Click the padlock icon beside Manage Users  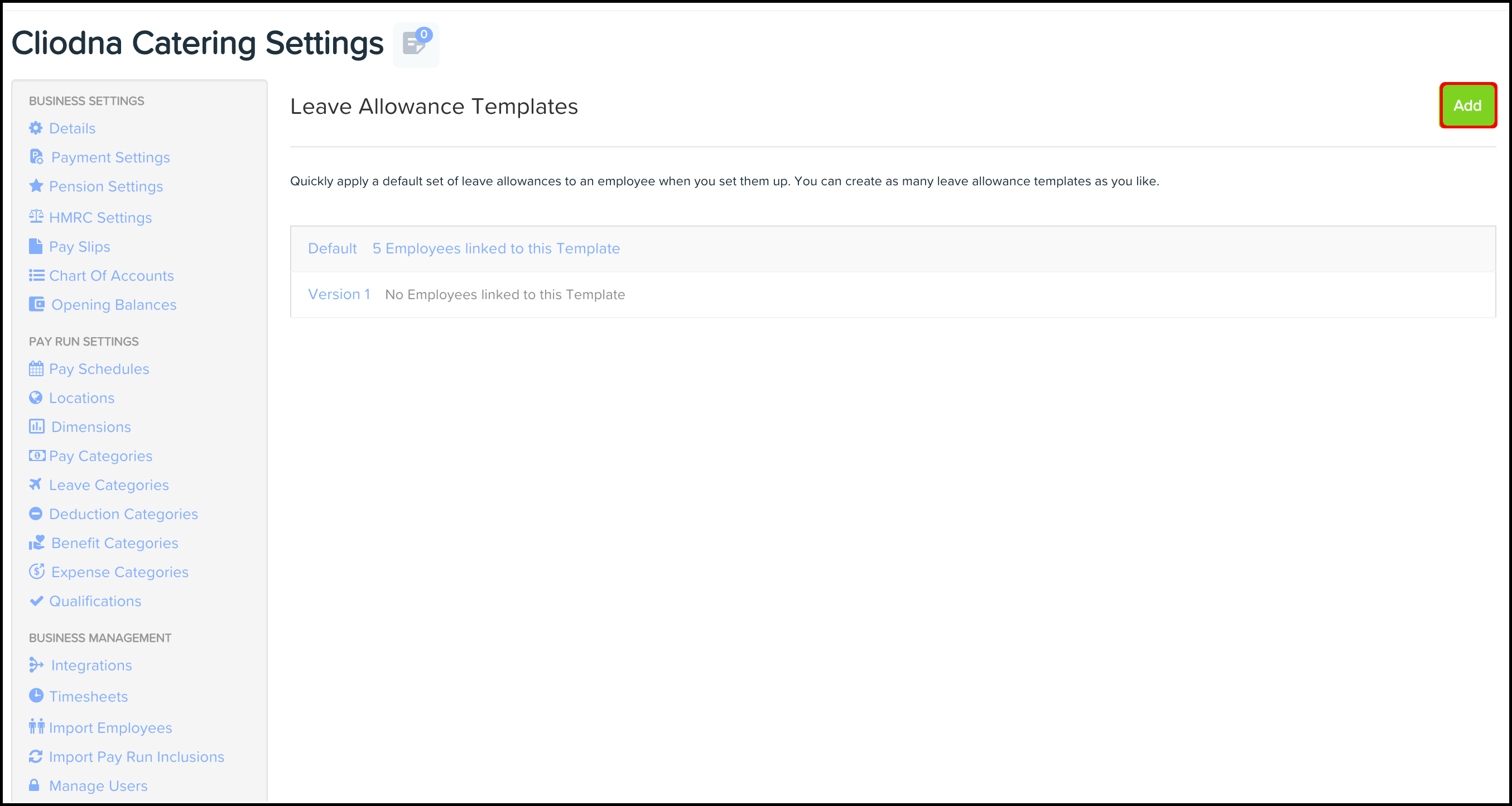click(35, 785)
